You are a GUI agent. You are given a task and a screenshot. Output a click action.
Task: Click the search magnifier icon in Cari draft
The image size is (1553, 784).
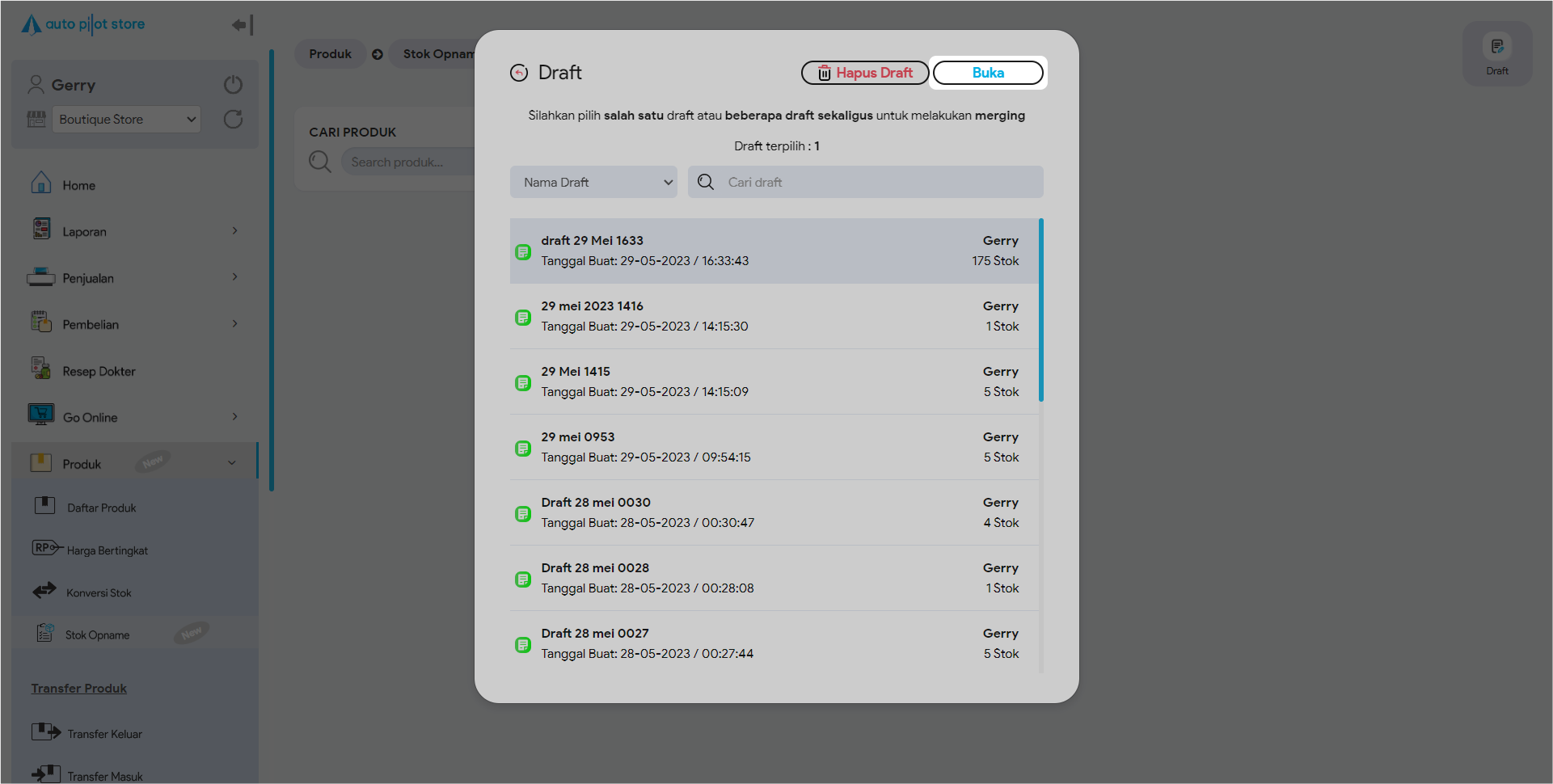pyautogui.click(x=706, y=183)
